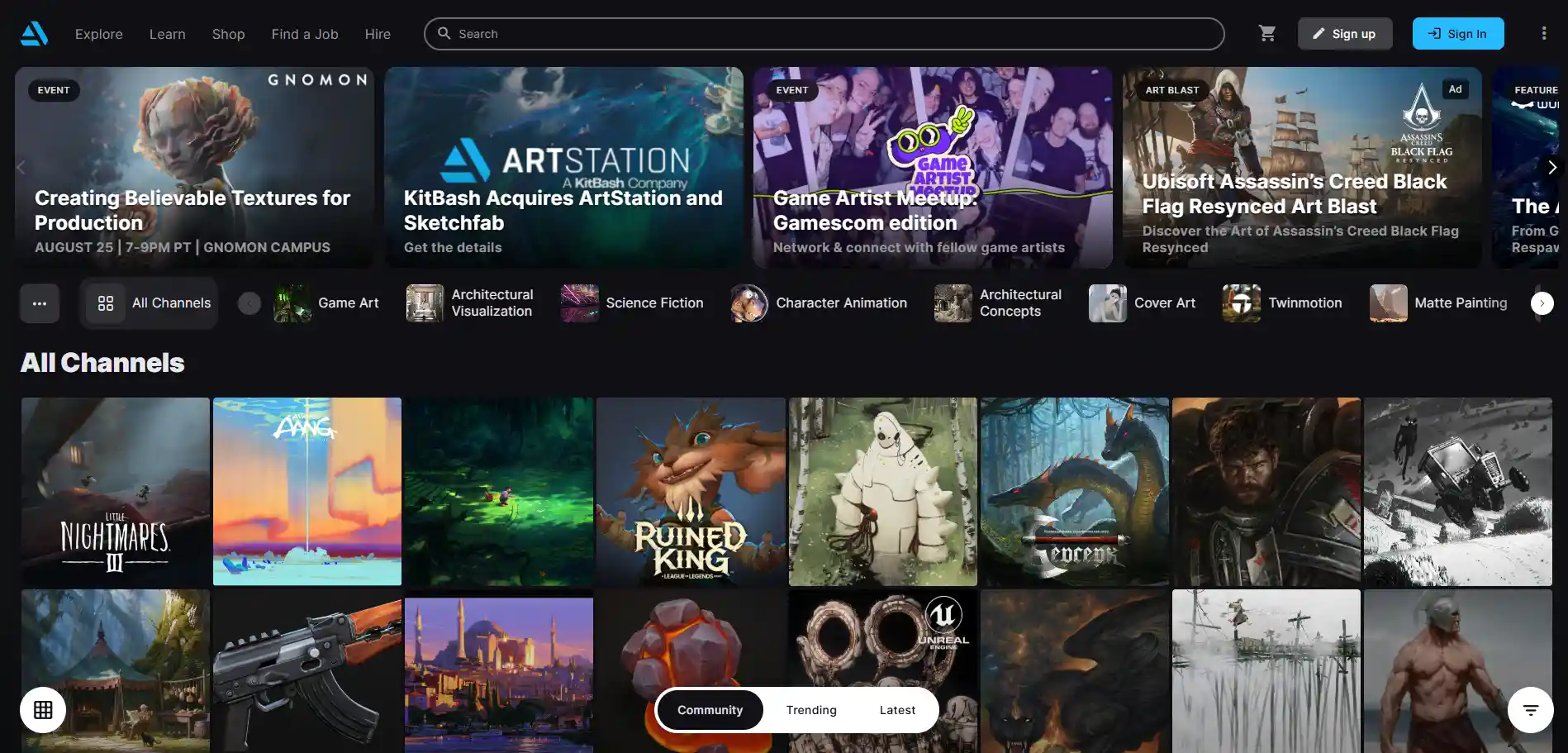Open the mosque cityscape sunset artwork
1568x753 pixels.
coord(499,671)
